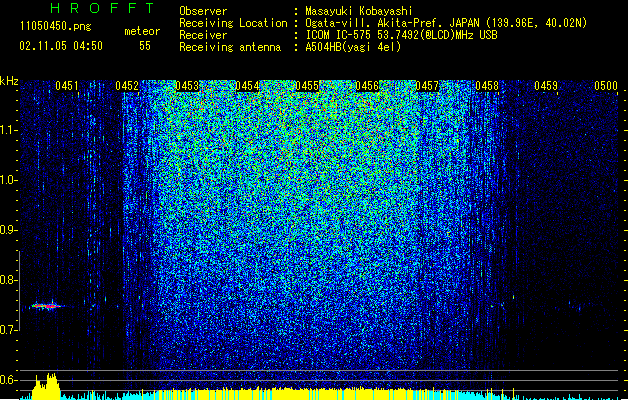The width and height of the screenshot is (629, 400).
Task: Click the 0.9 kHz axis label
Action: click(9, 230)
